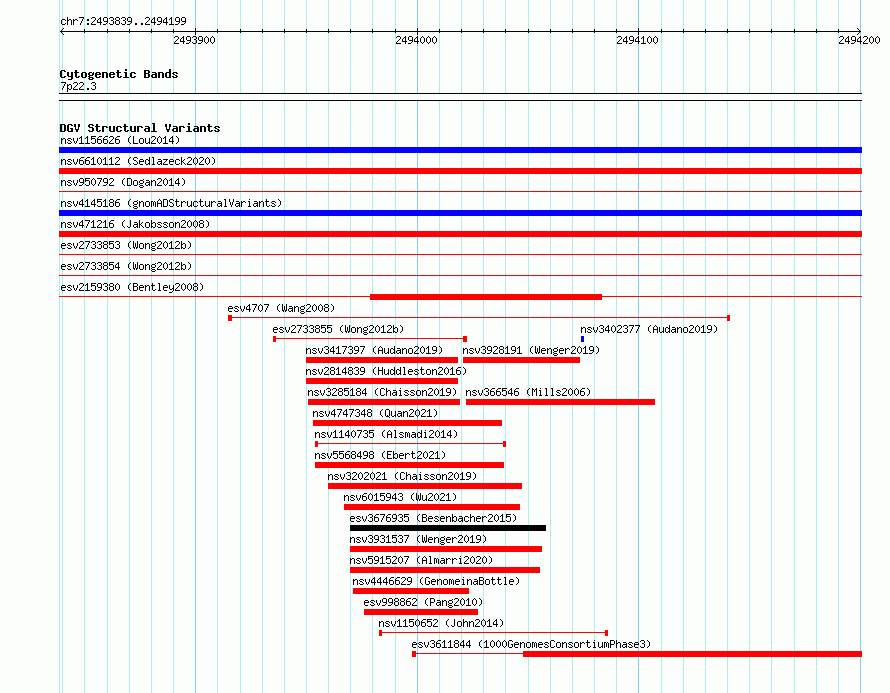This screenshot has width=890, height=693.
Task: Click the 2494200 ruler coordinate
Action: point(859,40)
